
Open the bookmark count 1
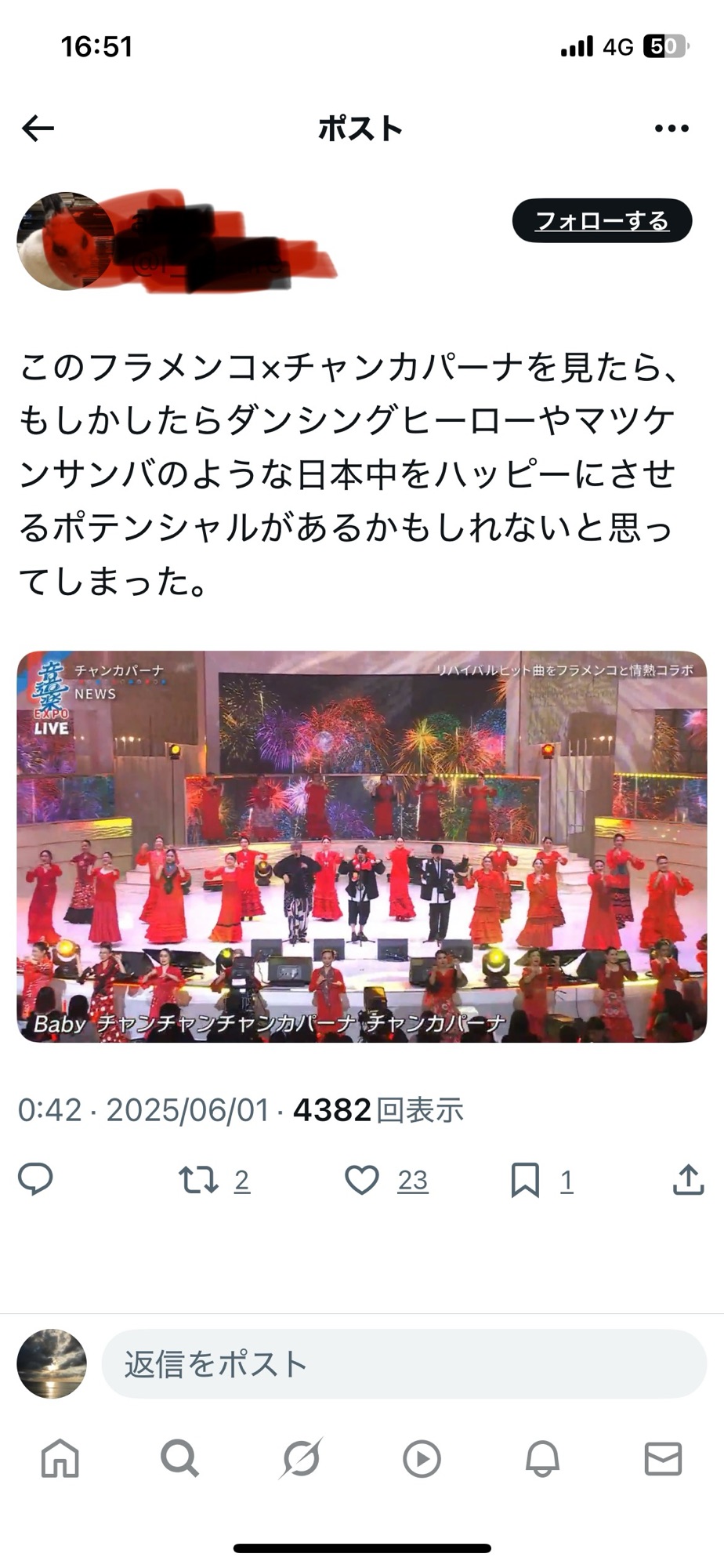click(567, 1181)
